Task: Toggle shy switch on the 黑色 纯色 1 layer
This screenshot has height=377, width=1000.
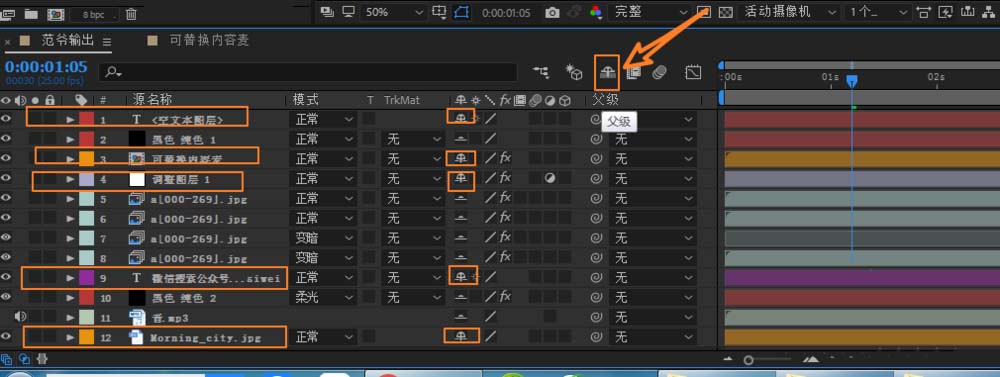Action: 461,138
